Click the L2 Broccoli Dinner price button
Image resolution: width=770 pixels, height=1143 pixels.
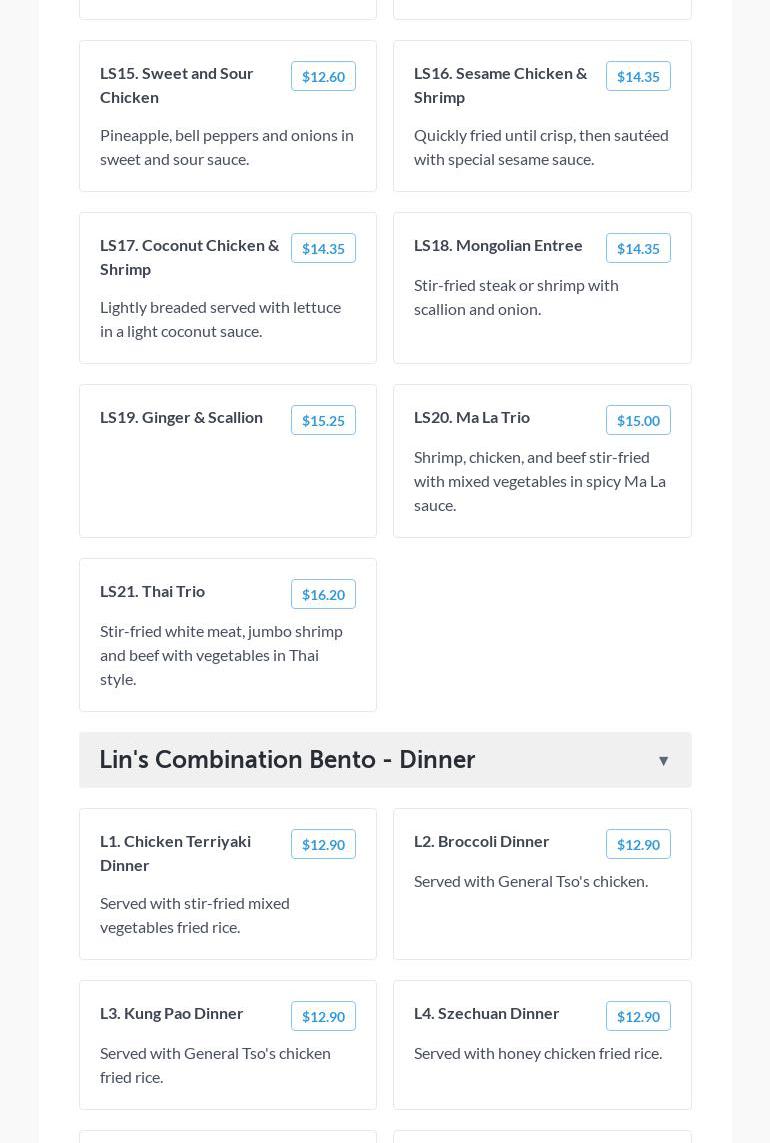point(638,845)
